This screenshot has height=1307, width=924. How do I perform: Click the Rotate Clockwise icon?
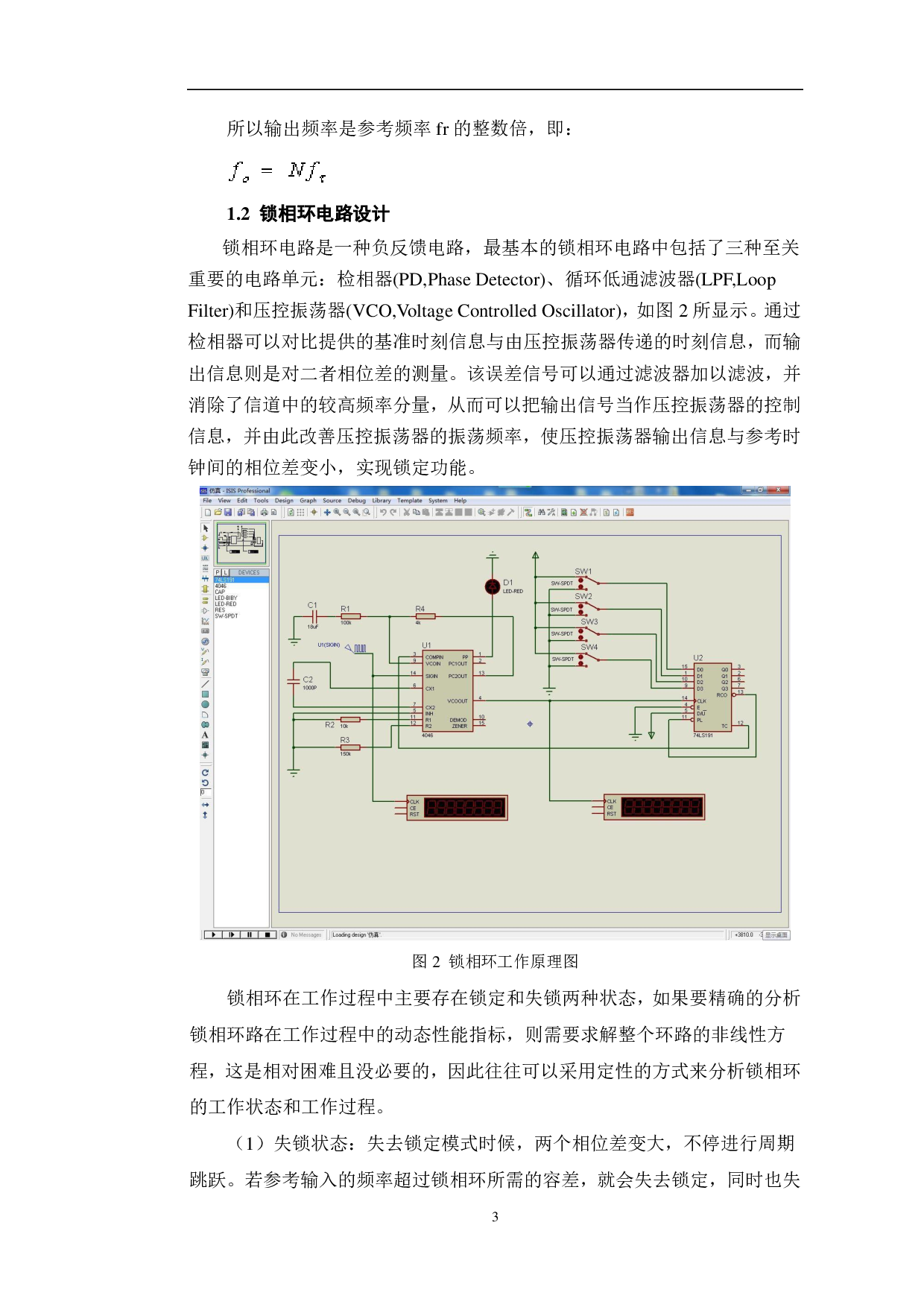205,773
